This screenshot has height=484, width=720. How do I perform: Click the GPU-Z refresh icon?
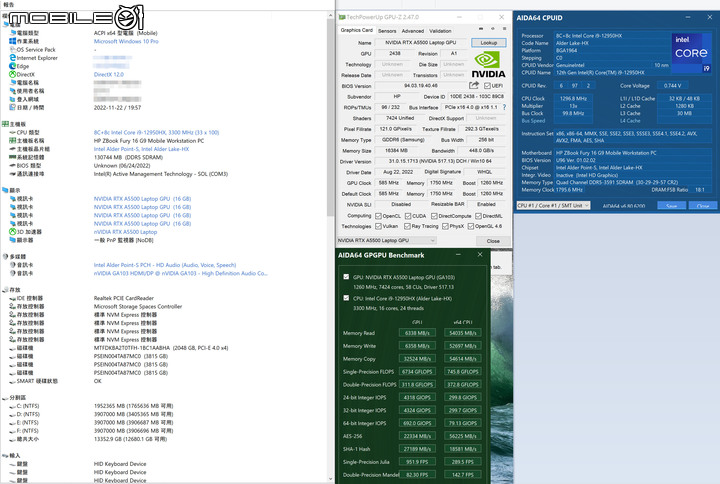(x=493, y=29)
